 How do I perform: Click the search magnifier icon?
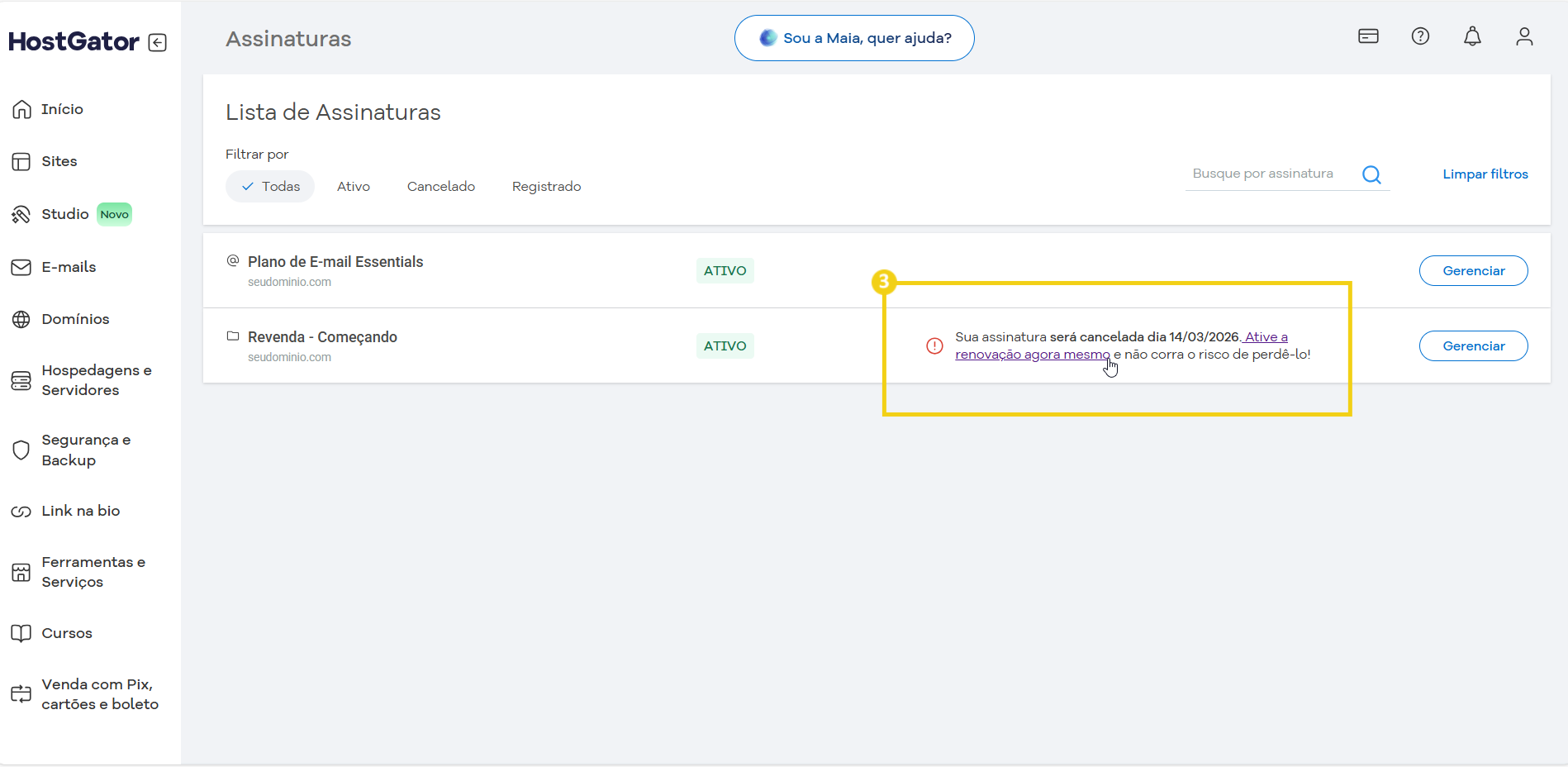click(x=1371, y=174)
